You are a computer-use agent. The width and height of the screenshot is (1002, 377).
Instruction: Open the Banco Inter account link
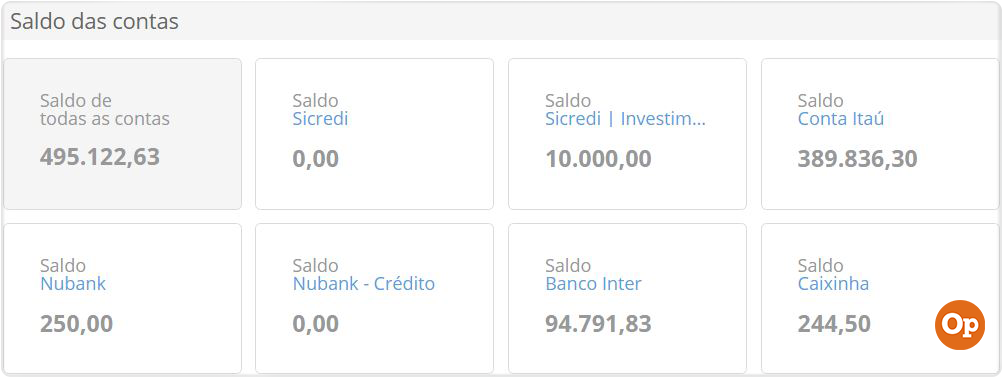coord(593,284)
